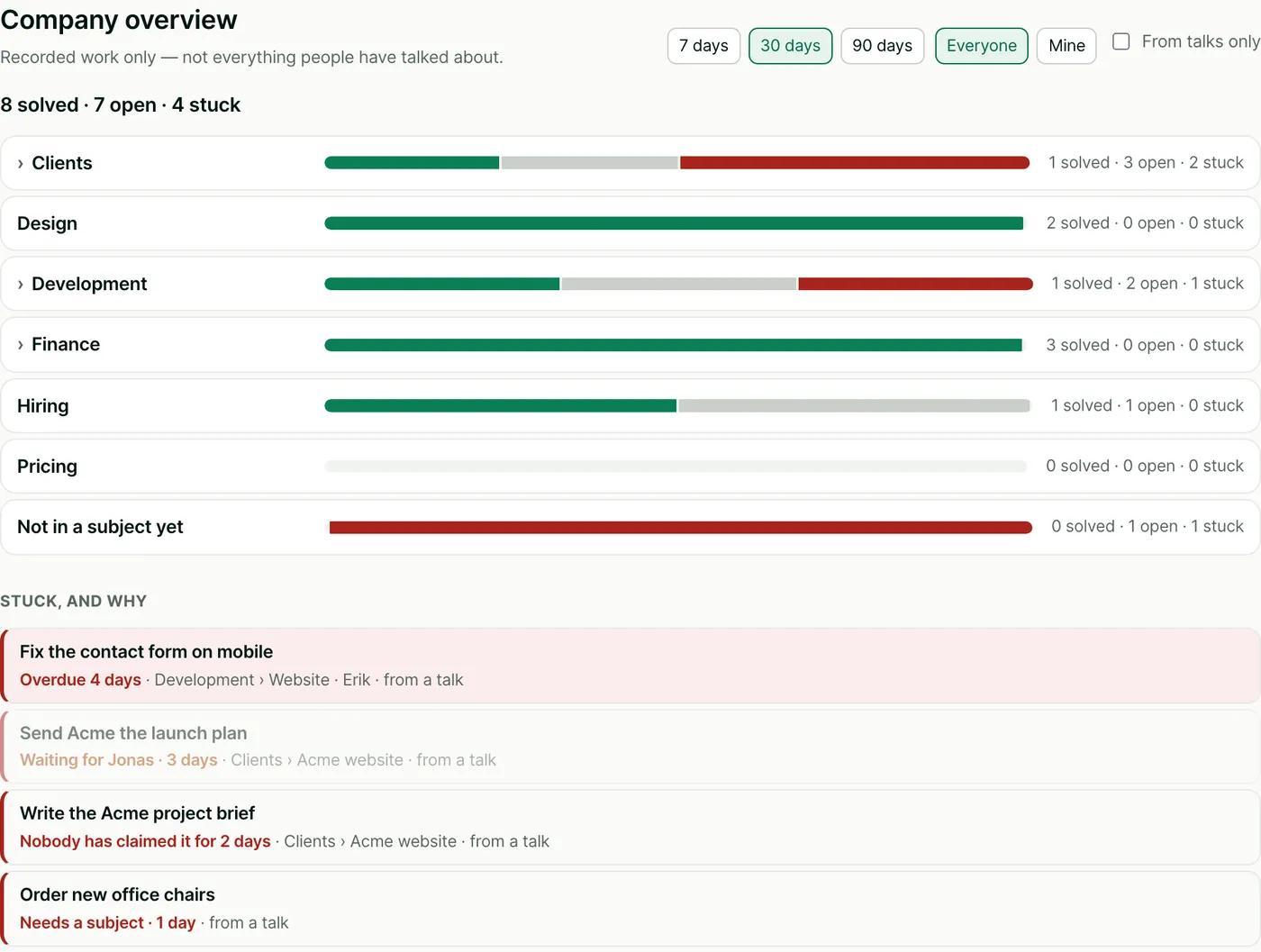Open Write the Acme project brief
The image size is (1261, 952).
630,828
